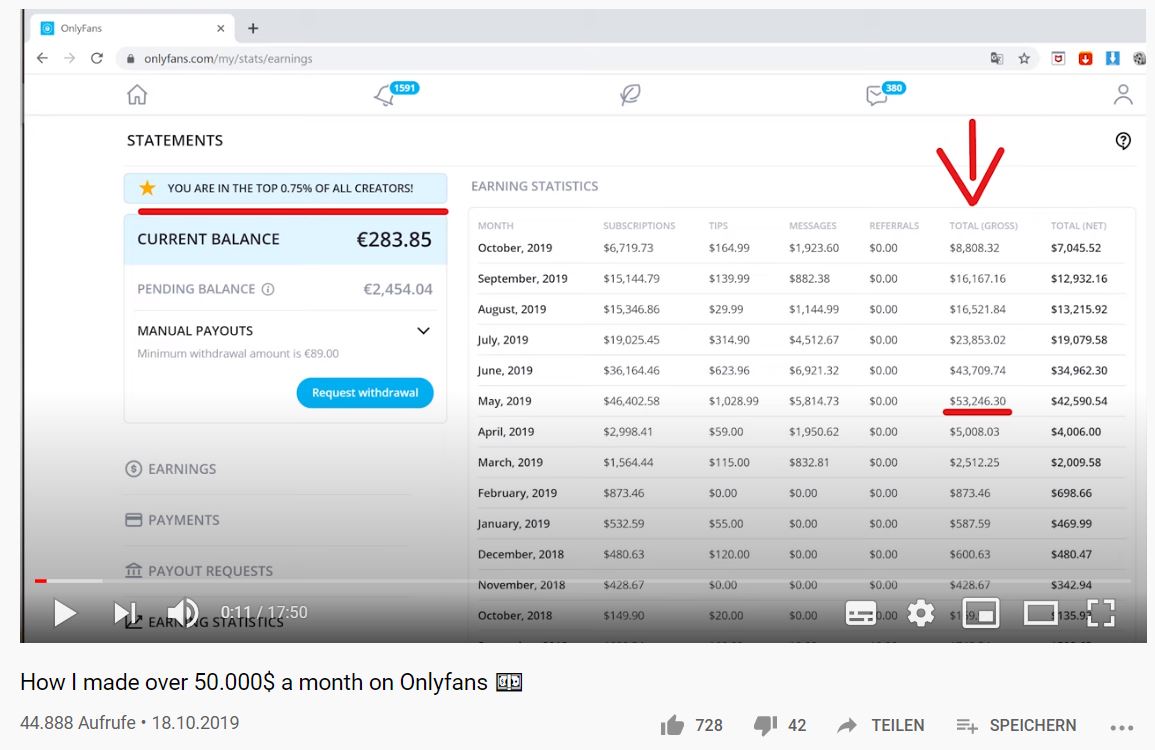Image resolution: width=1155 pixels, height=750 pixels.
Task: Open the Payments sidebar item
Action: coord(172,520)
